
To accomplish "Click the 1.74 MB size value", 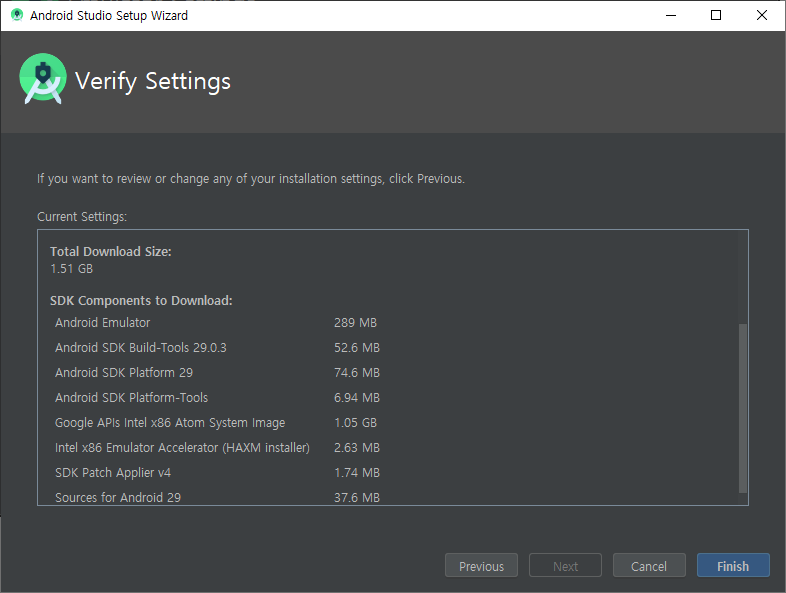I will [x=356, y=473].
